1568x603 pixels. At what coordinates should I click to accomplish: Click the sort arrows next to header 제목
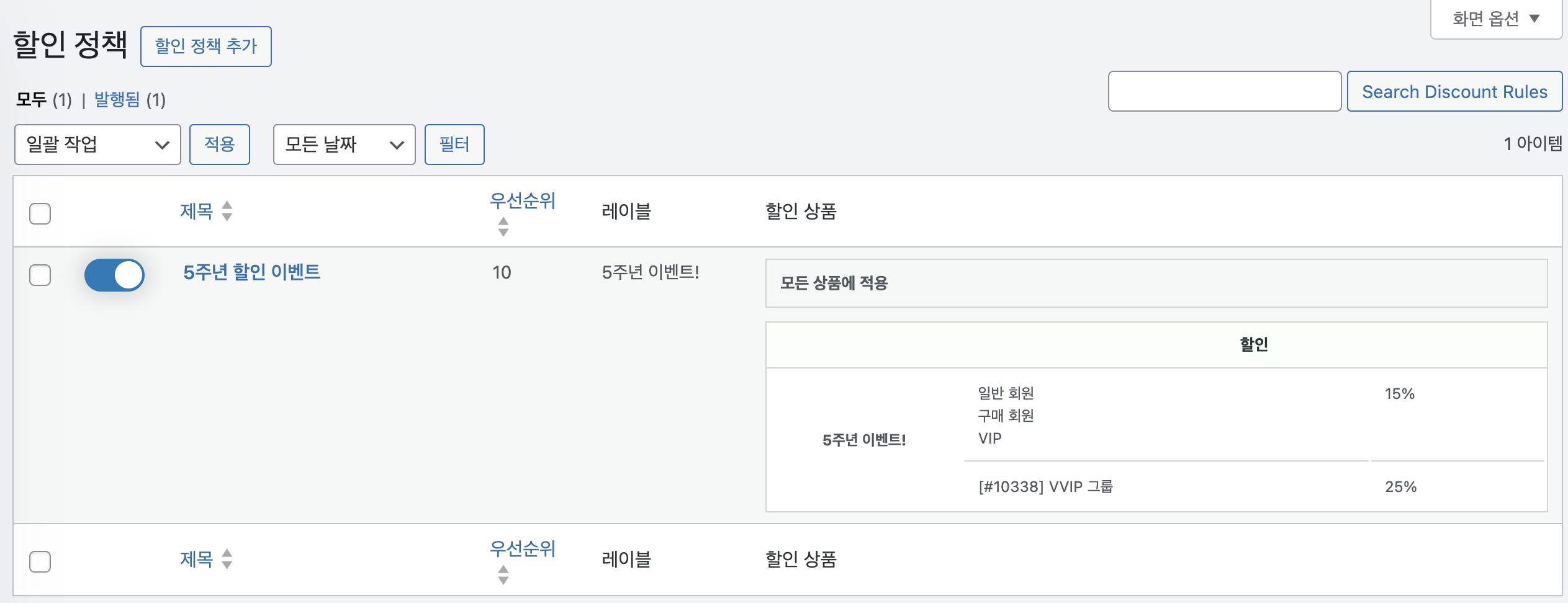point(227,212)
